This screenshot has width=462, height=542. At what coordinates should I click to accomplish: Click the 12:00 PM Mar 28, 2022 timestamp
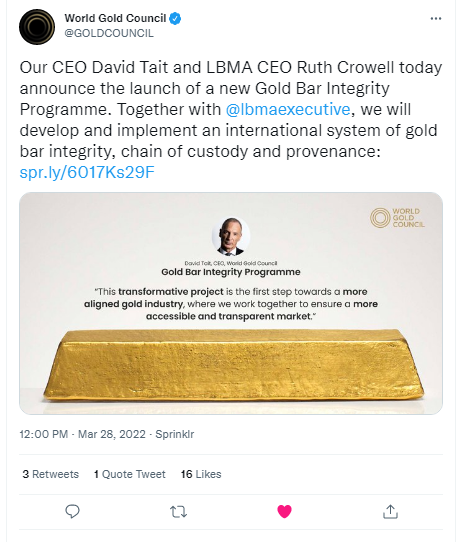pos(83,434)
